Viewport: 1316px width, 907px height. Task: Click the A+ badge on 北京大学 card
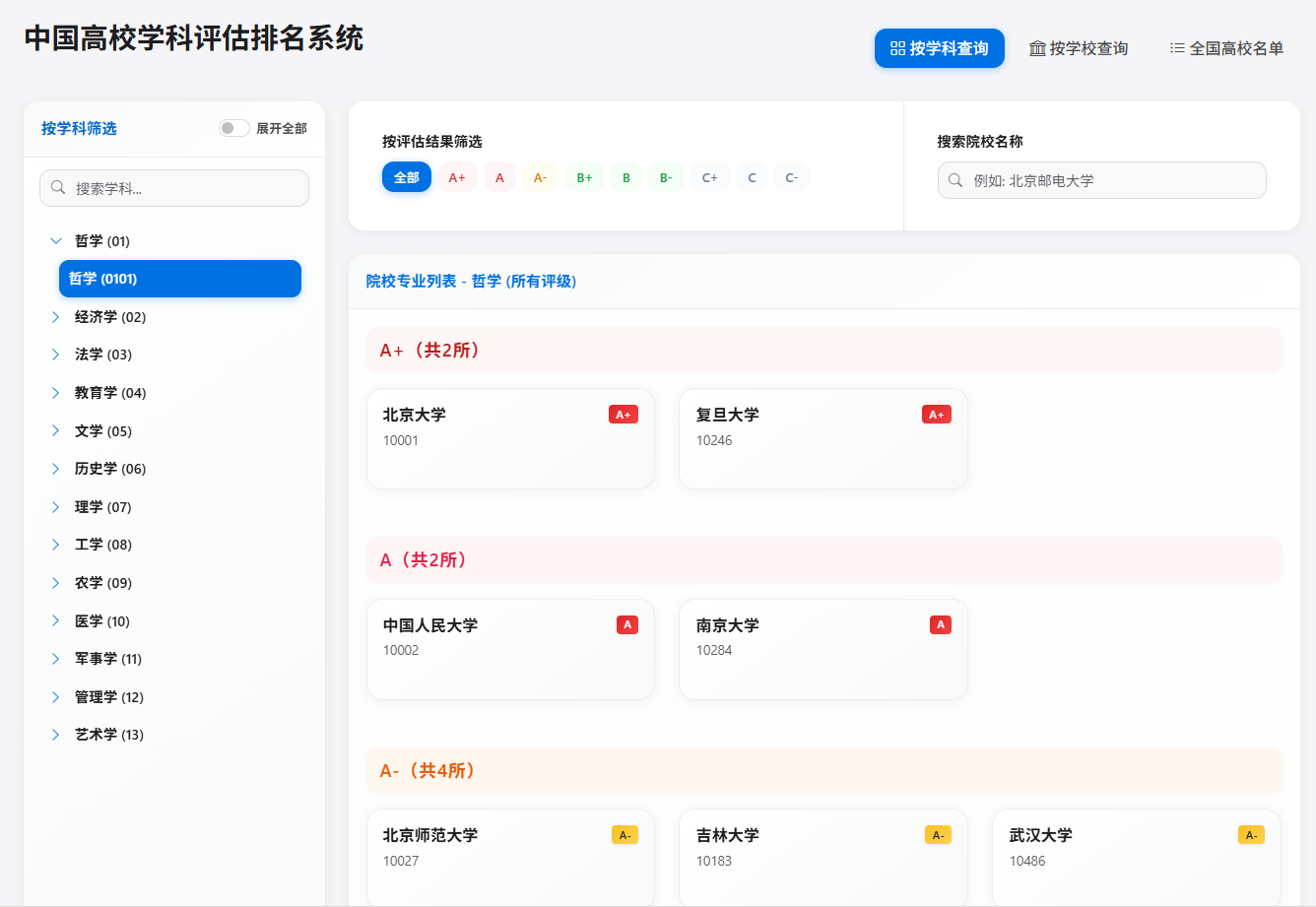624,415
